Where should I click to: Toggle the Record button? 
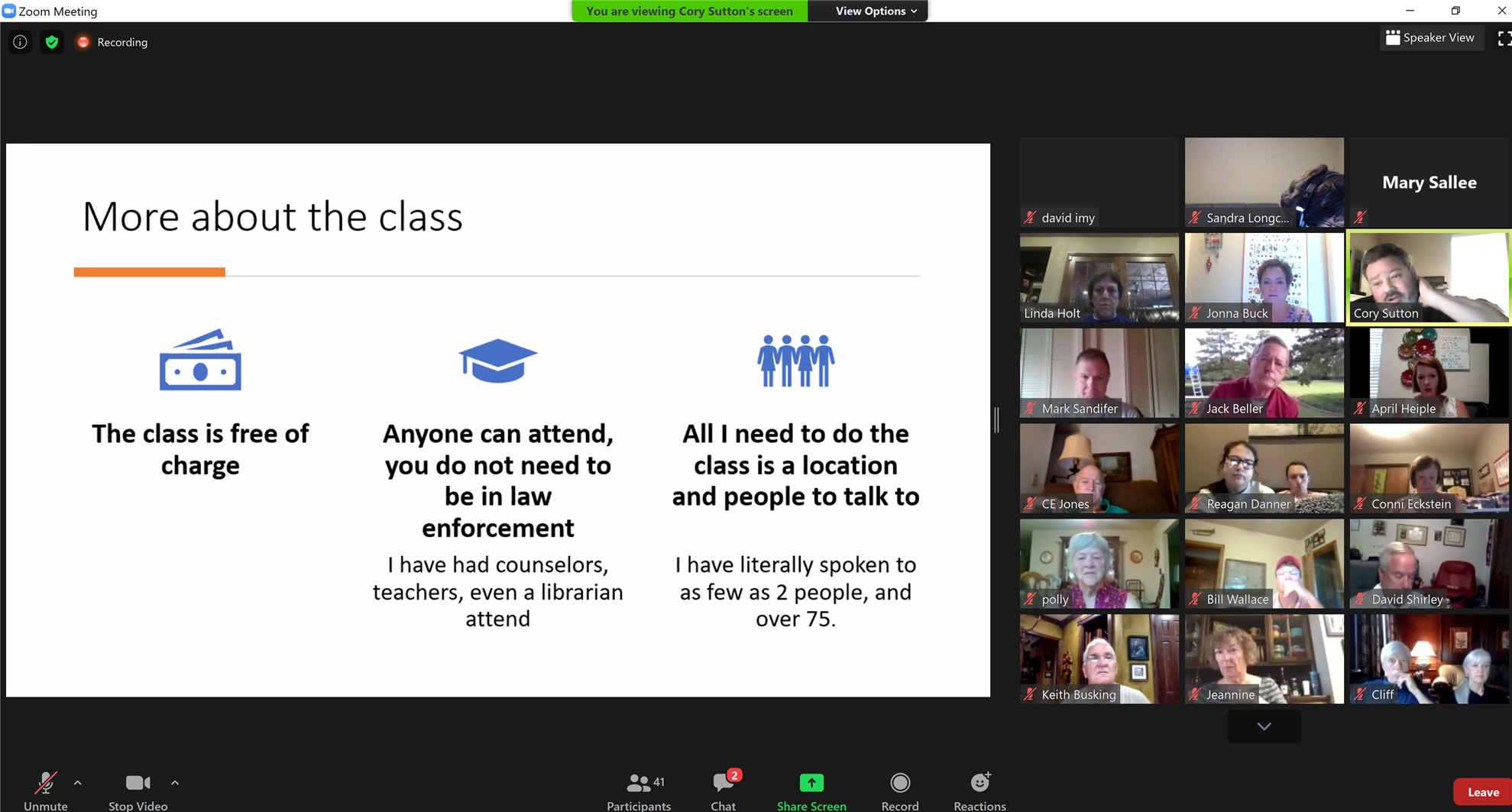pyautogui.click(x=899, y=790)
